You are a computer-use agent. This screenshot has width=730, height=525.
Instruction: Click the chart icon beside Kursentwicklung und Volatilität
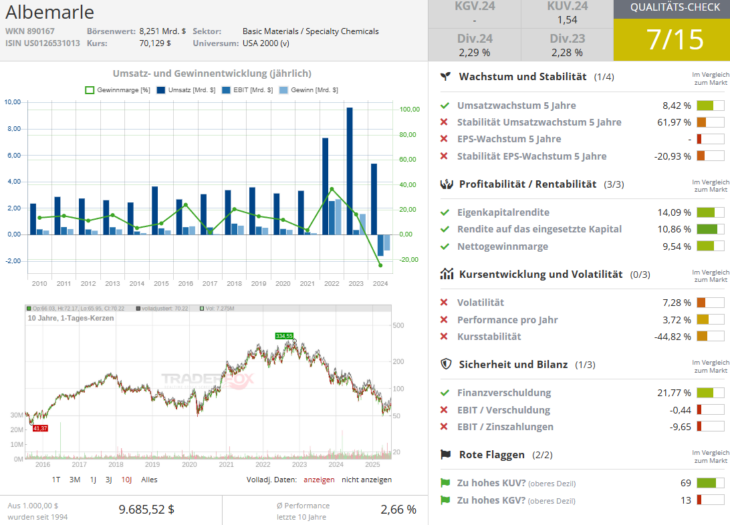446,274
